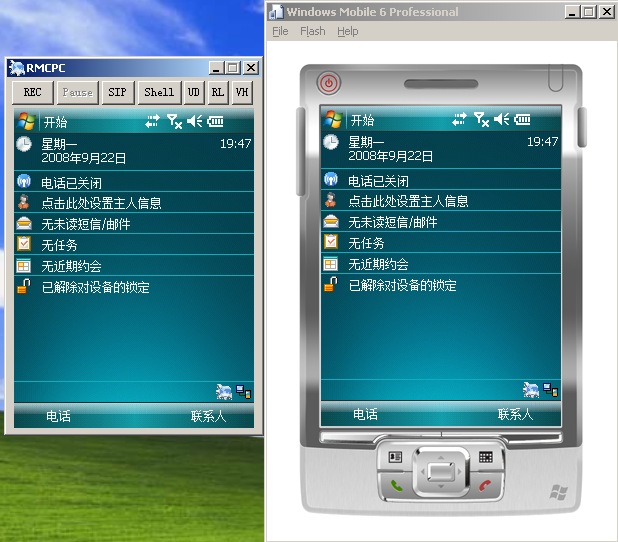The height and width of the screenshot is (542, 618).
Task: Click '无近期约会' text in the emulator
Action: pyautogui.click(x=378, y=264)
